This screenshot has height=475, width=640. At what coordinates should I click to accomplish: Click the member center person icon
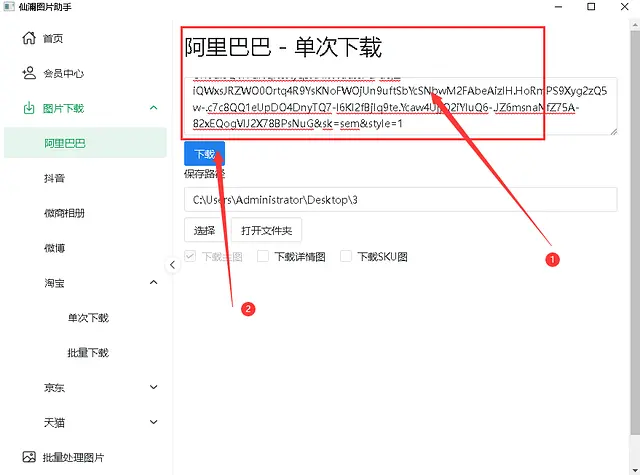point(29,73)
